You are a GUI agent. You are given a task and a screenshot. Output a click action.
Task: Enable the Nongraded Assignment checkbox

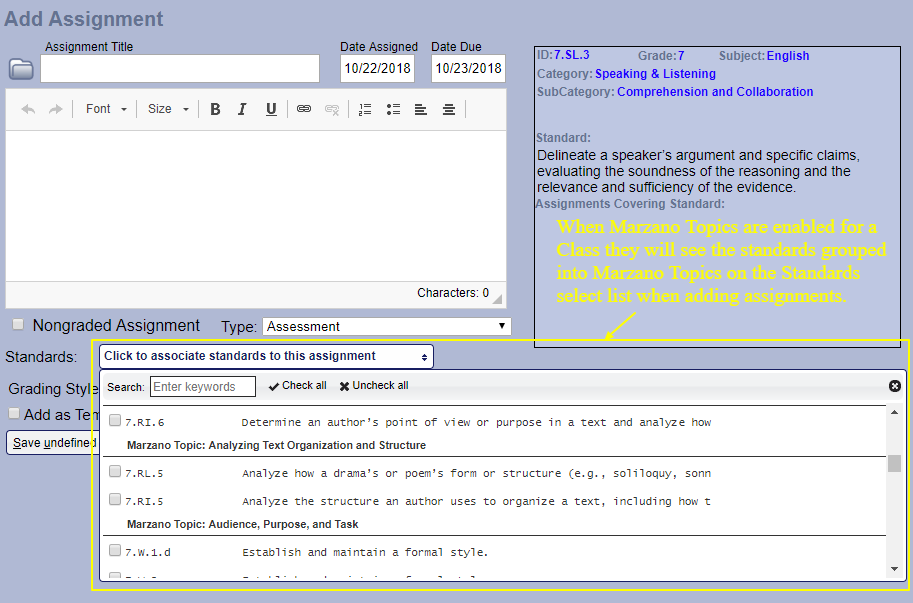[18, 324]
